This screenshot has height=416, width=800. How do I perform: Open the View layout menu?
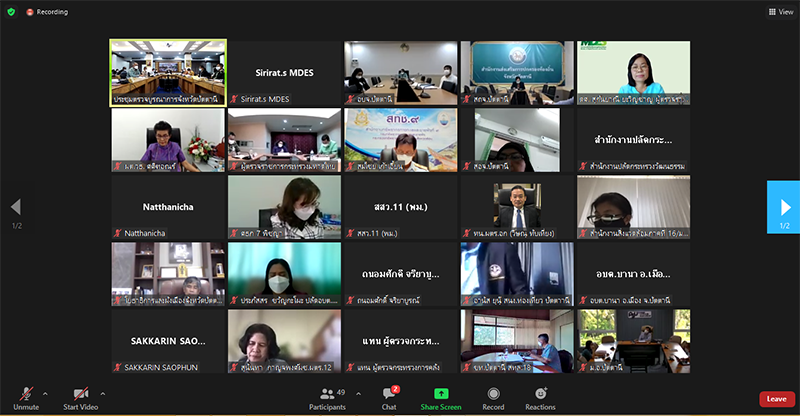pyautogui.click(x=779, y=12)
